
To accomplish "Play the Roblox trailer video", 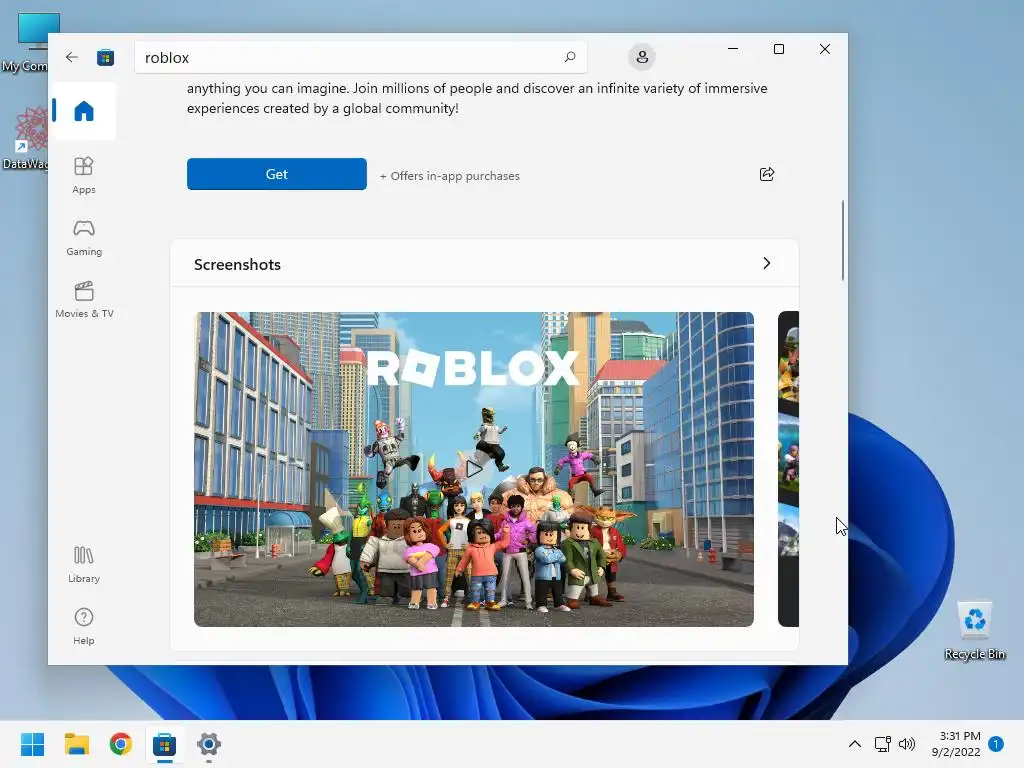I will (x=473, y=469).
